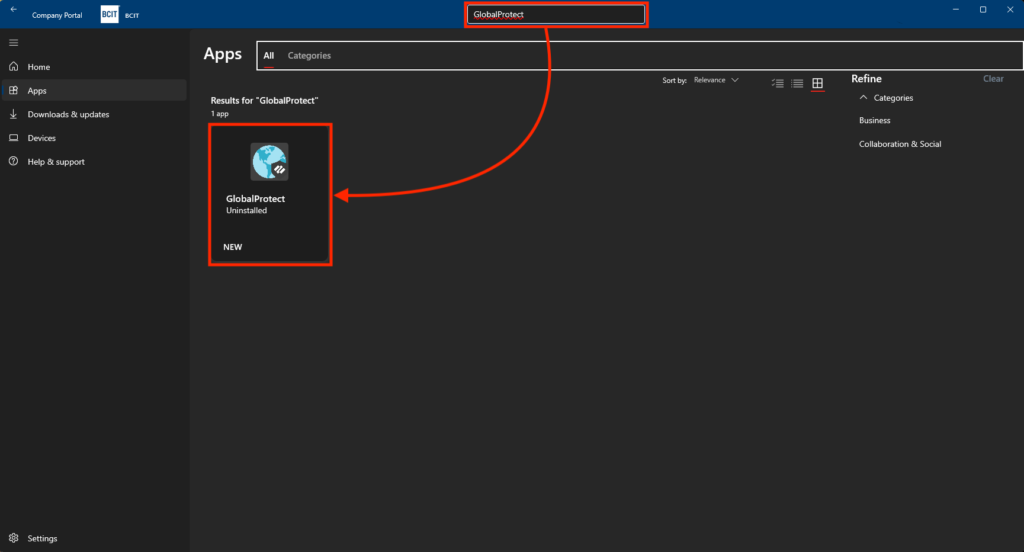
Task: Switch to grid tile view icon
Action: coord(818,83)
